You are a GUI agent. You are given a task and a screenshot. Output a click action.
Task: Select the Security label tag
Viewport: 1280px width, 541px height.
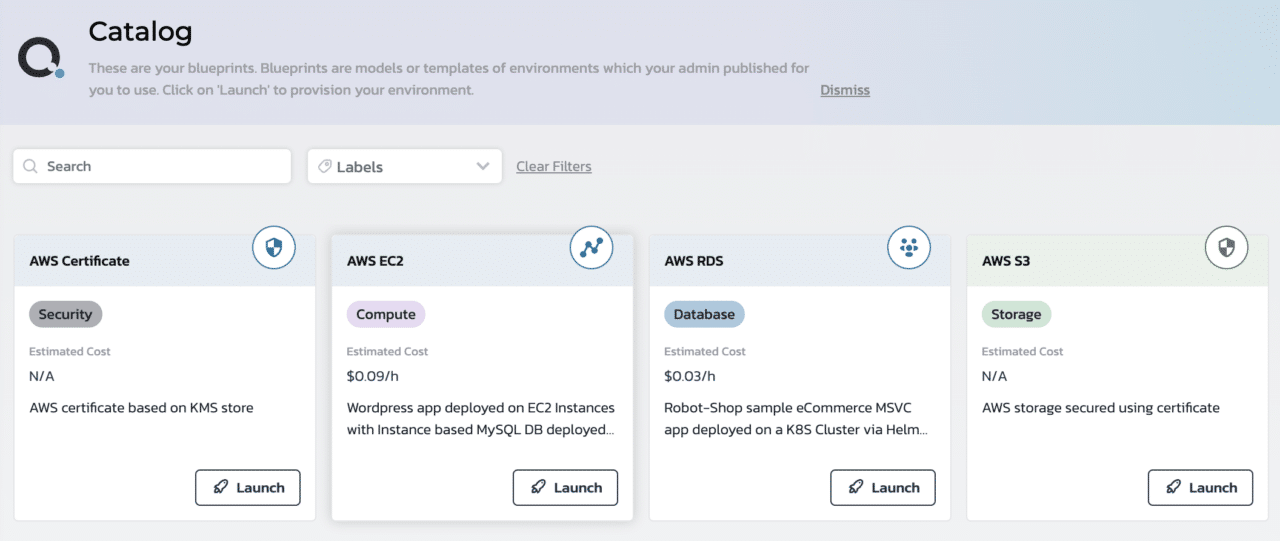point(66,314)
